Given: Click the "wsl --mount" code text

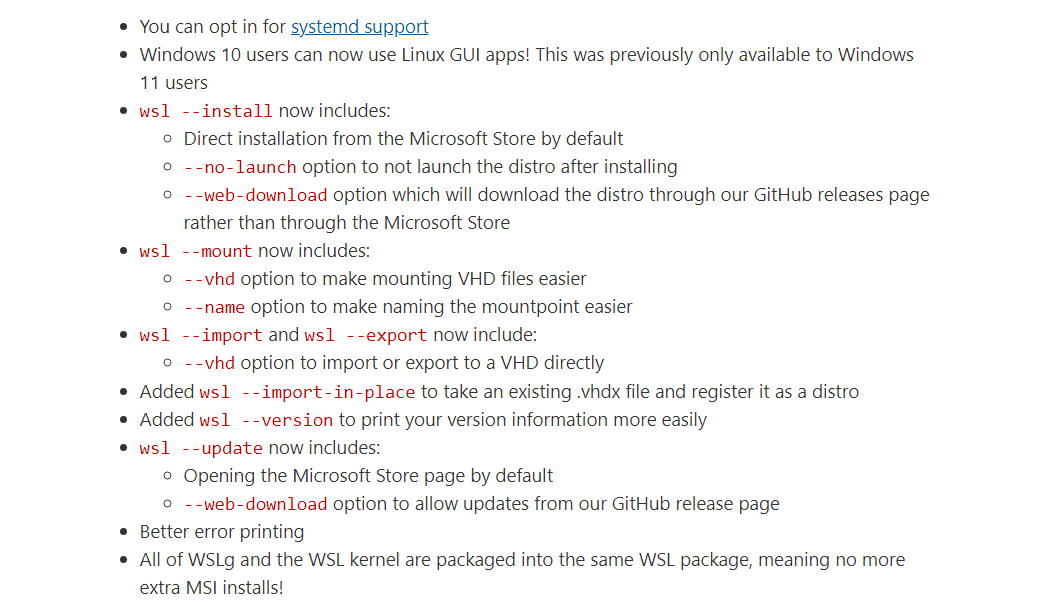Looking at the screenshot, I should [x=196, y=251].
